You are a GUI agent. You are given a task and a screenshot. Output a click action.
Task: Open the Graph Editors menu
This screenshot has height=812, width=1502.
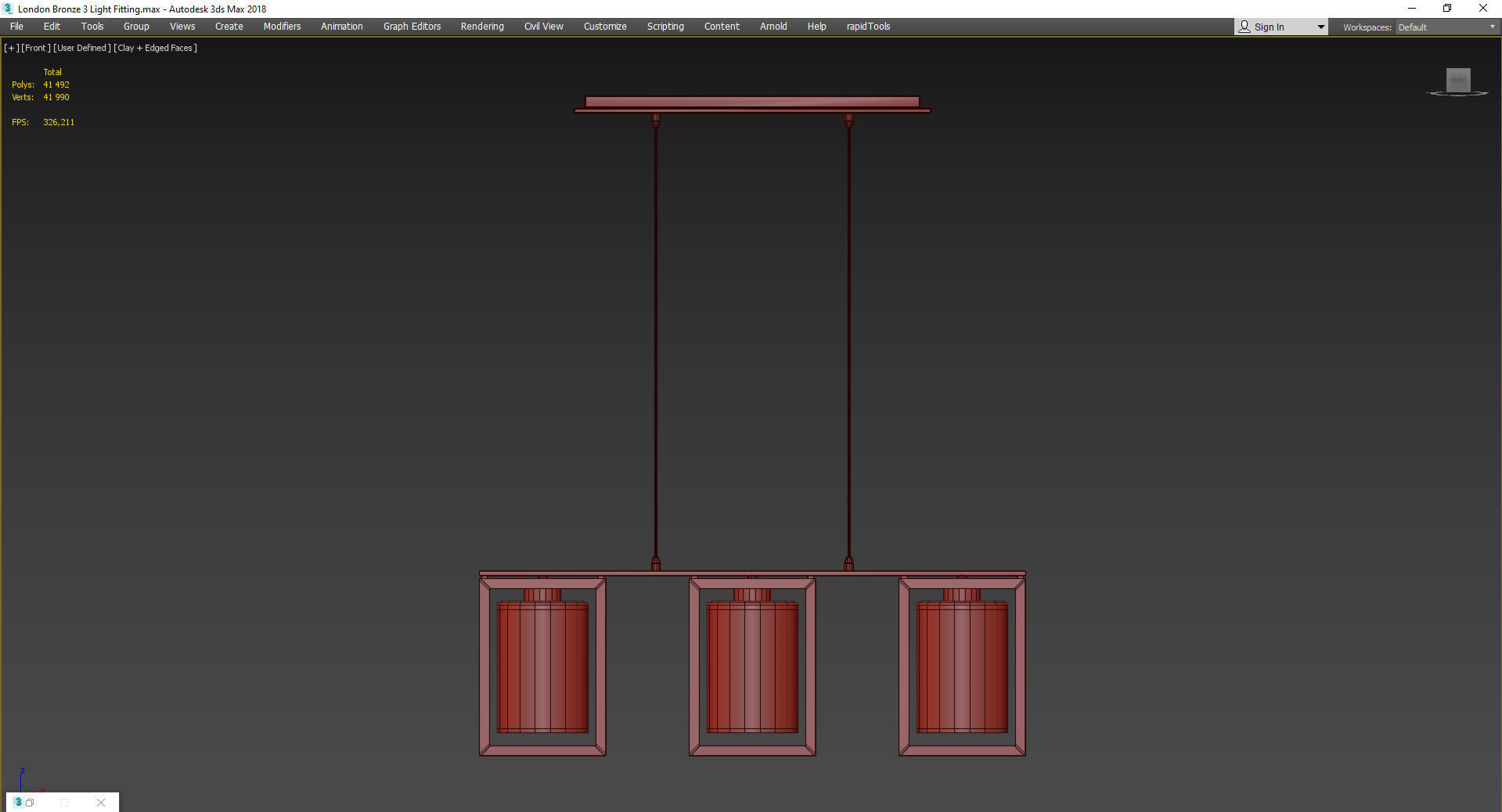pyautogui.click(x=412, y=27)
